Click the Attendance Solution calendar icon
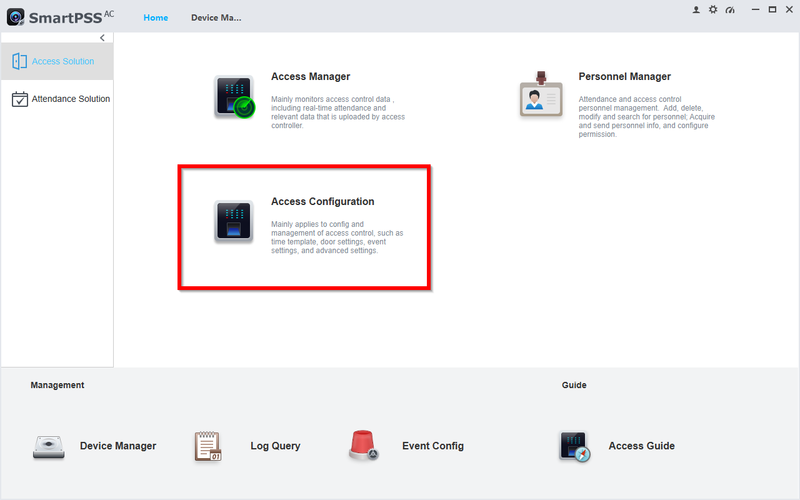This screenshot has width=800, height=500. coord(19,99)
